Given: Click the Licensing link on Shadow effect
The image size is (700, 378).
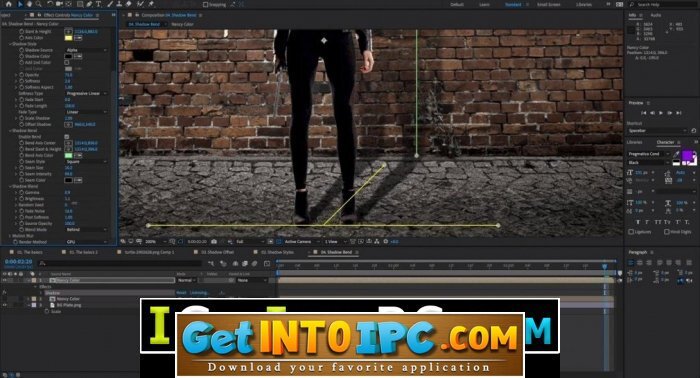Looking at the screenshot, I should pyautogui.click(x=199, y=293).
